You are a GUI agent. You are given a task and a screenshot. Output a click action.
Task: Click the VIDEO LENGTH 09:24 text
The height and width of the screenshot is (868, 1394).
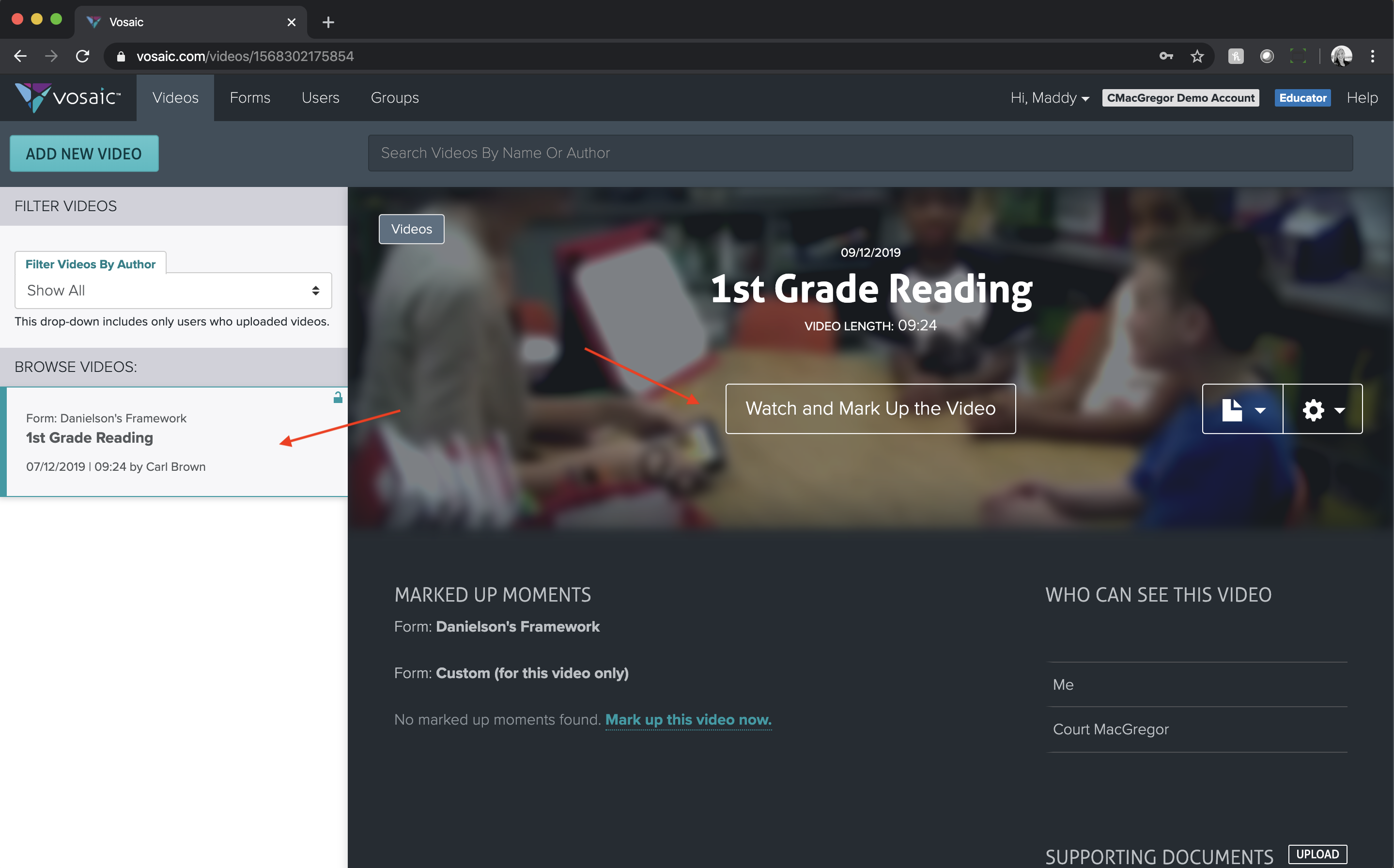click(x=870, y=325)
